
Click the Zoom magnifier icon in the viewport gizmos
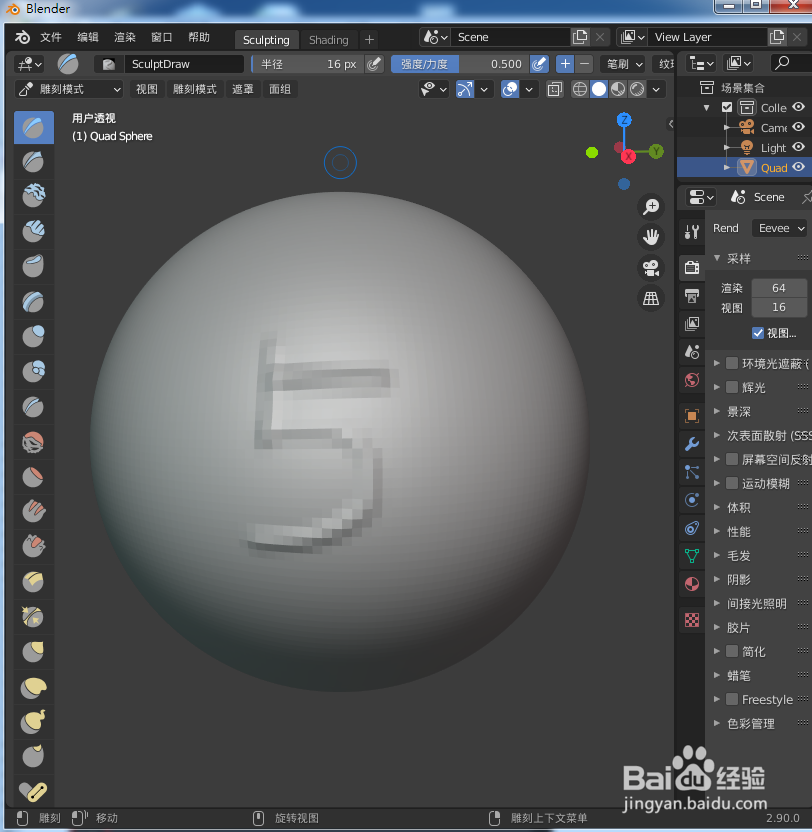click(651, 206)
